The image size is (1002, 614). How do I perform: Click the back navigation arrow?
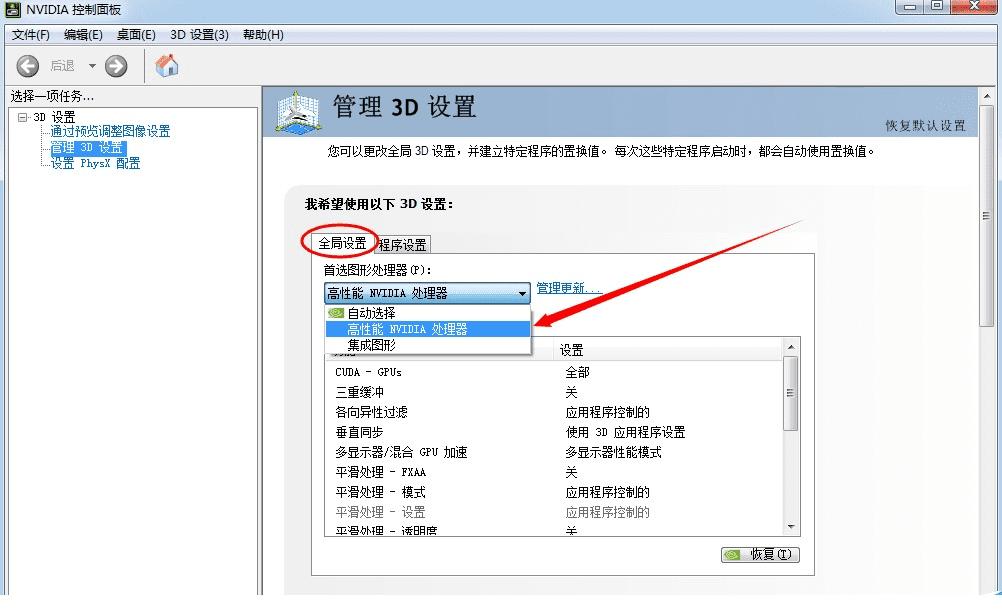27,65
